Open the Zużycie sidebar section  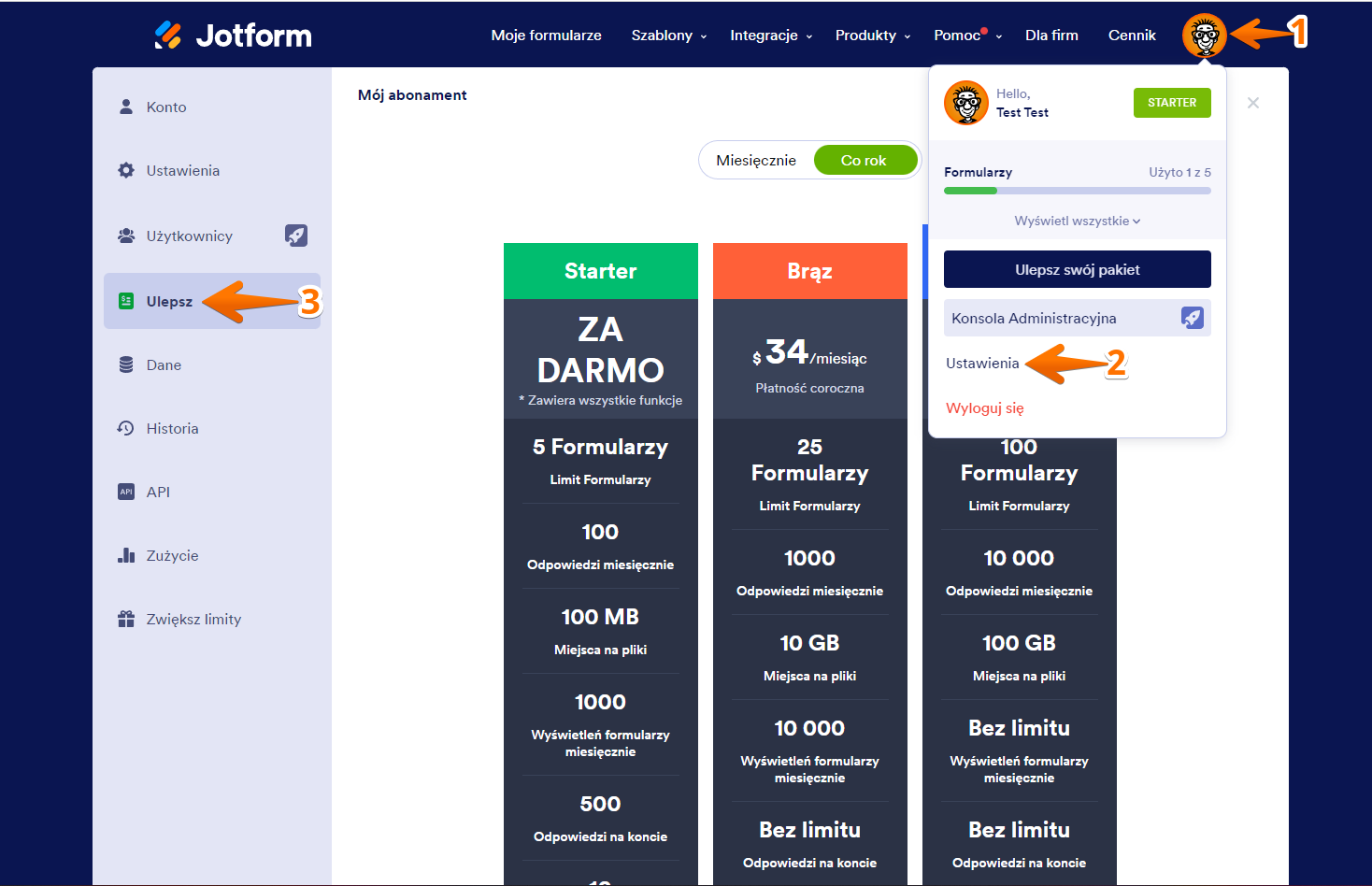point(212,555)
